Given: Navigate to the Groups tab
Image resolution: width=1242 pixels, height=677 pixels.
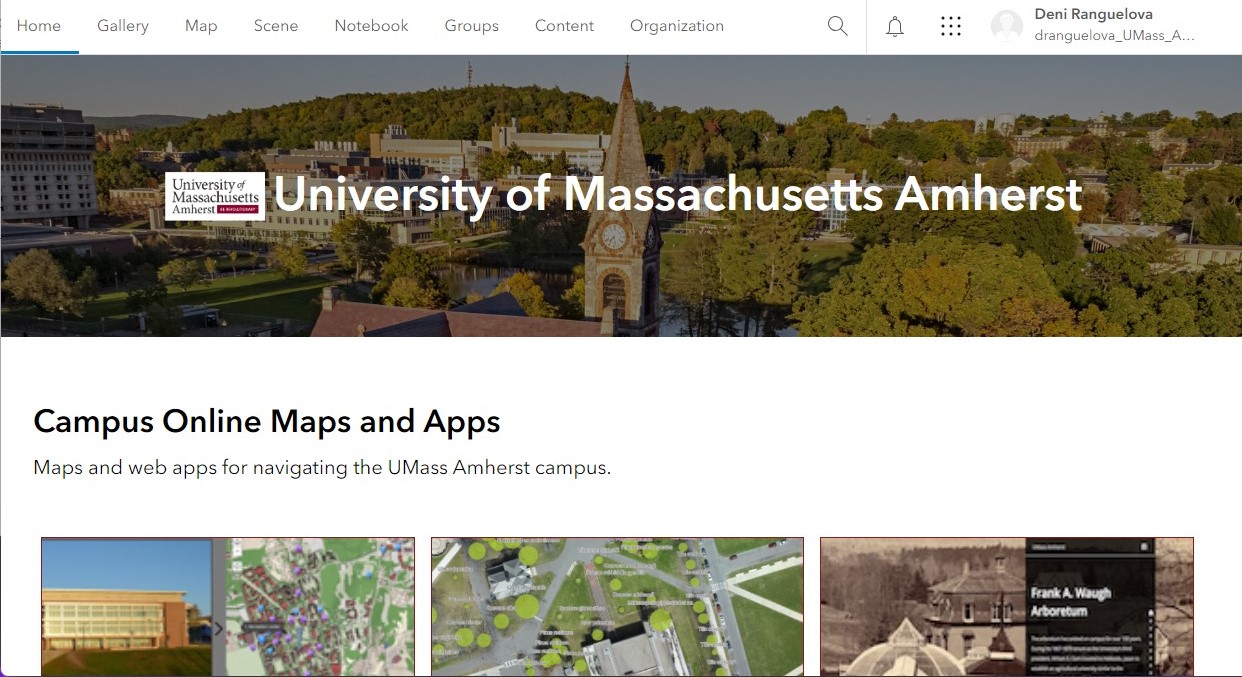Looking at the screenshot, I should tap(472, 26).
